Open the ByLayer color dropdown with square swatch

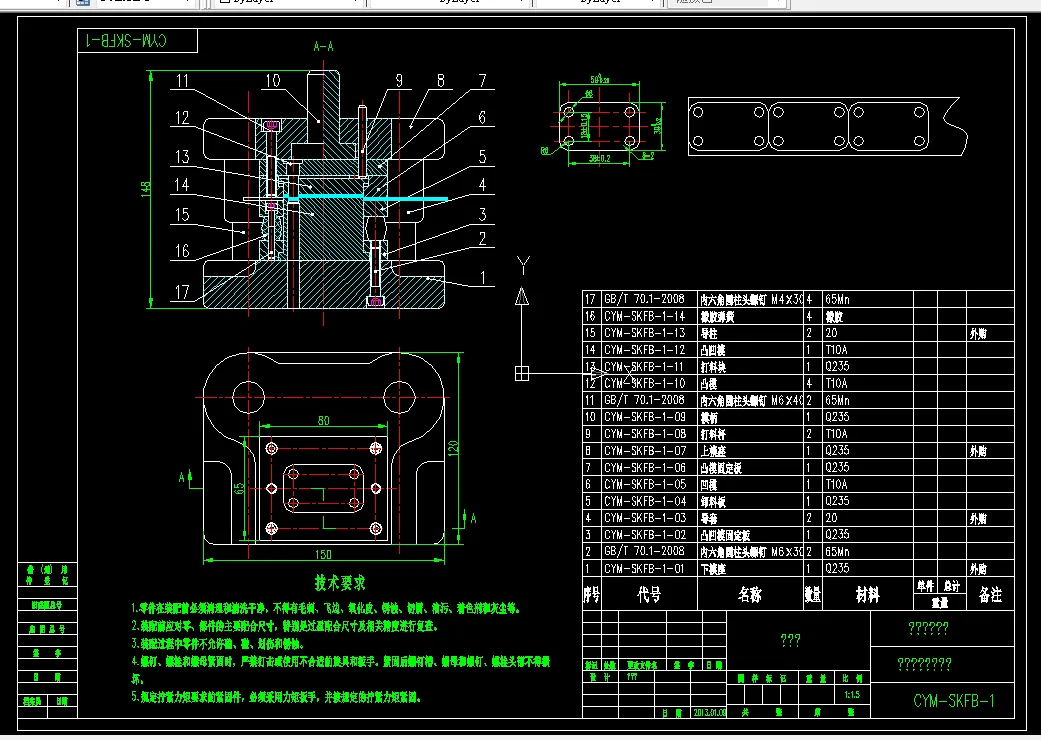289,2
